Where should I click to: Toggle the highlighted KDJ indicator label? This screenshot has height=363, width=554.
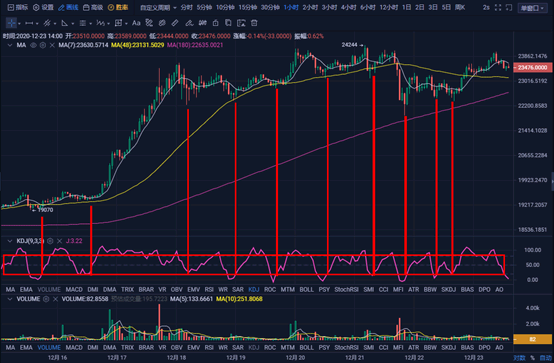(254, 289)
